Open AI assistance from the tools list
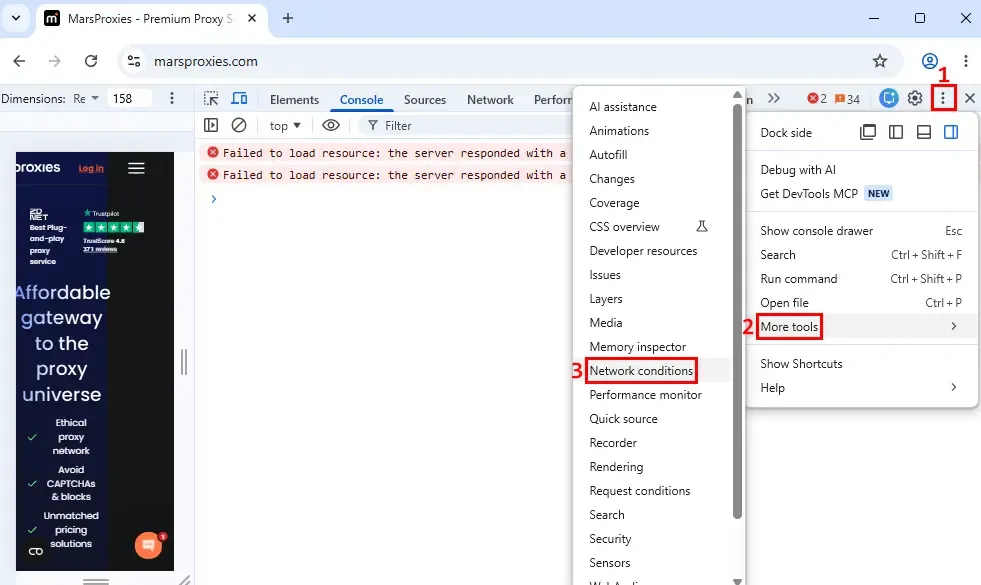 click(652, 107)
